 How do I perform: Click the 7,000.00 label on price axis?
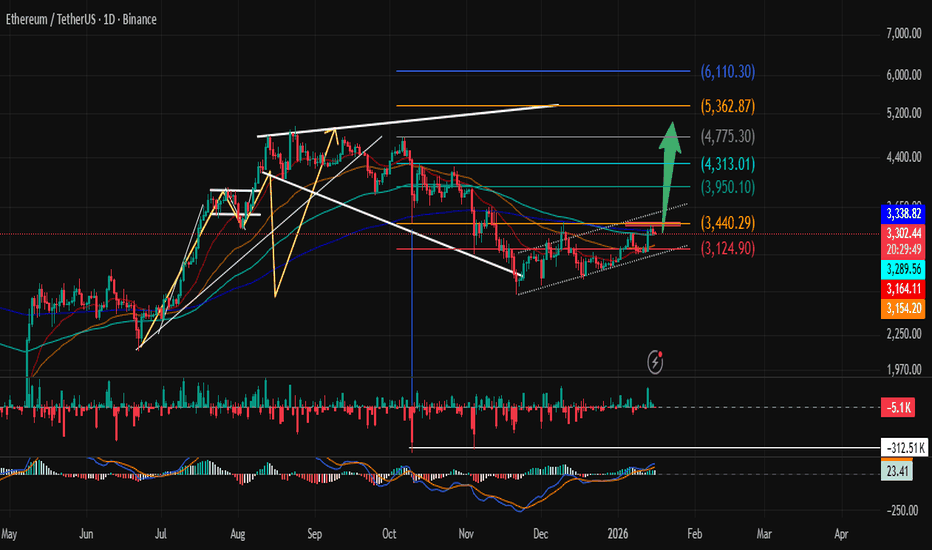coord(901,34)
